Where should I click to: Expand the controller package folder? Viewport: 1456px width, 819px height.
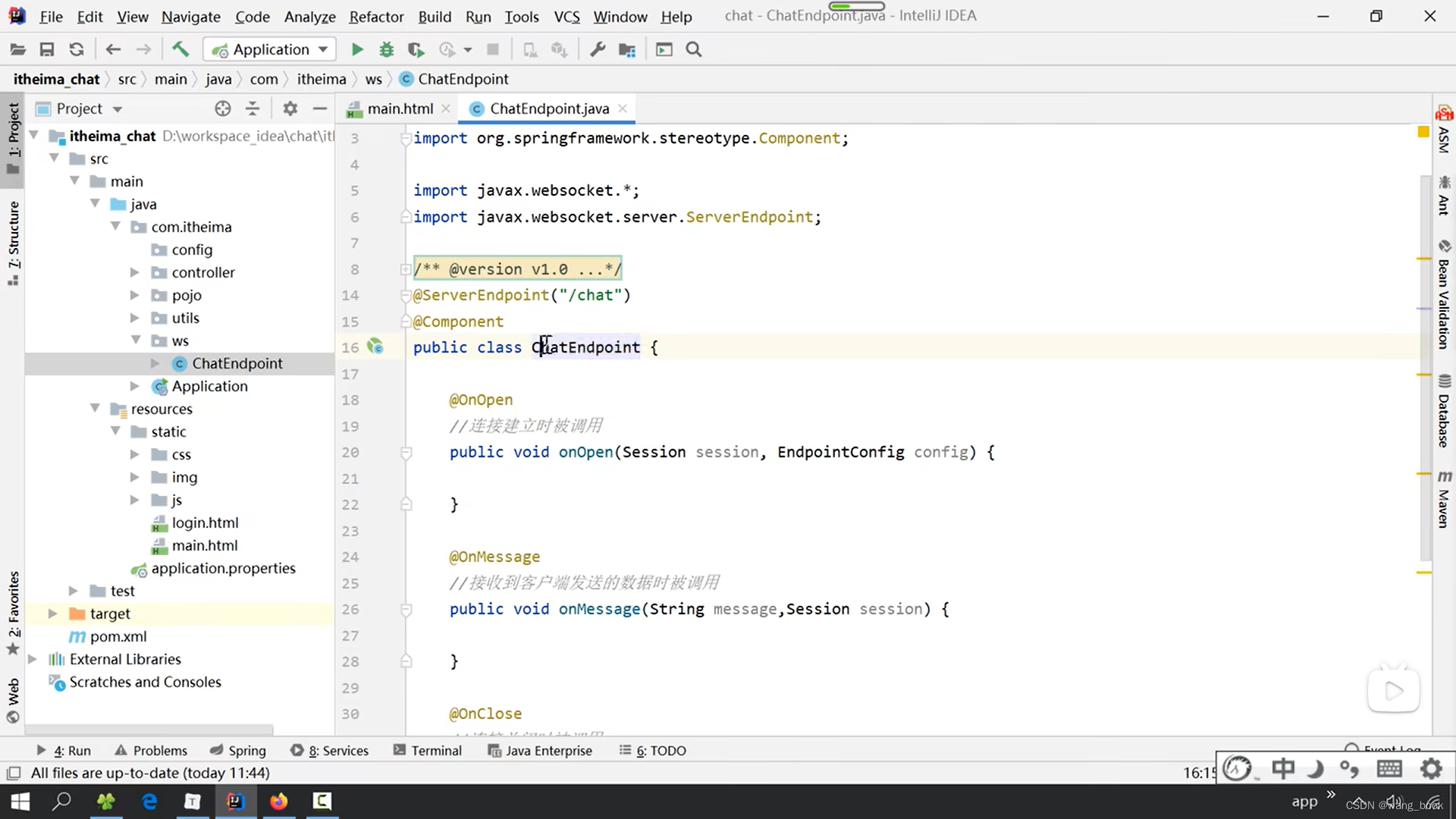coord(134,272)
